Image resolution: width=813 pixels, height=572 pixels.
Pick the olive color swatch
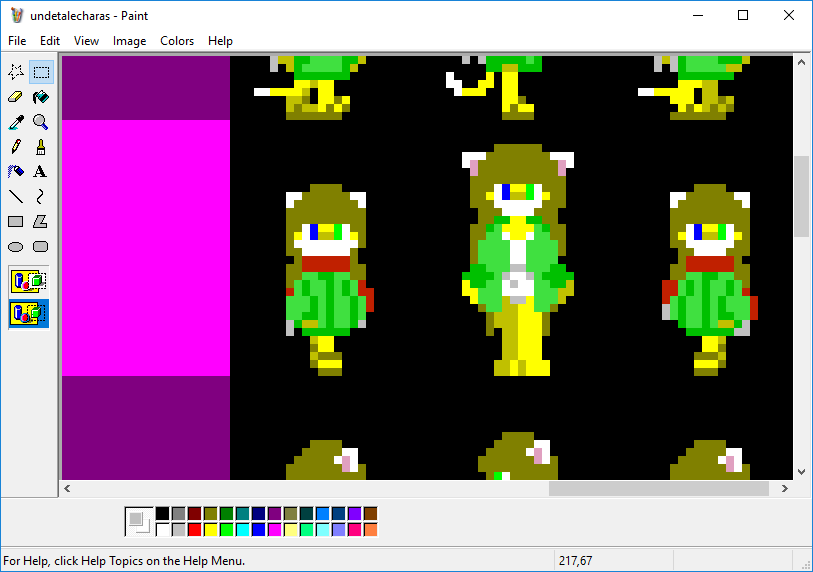click(211, 513)
